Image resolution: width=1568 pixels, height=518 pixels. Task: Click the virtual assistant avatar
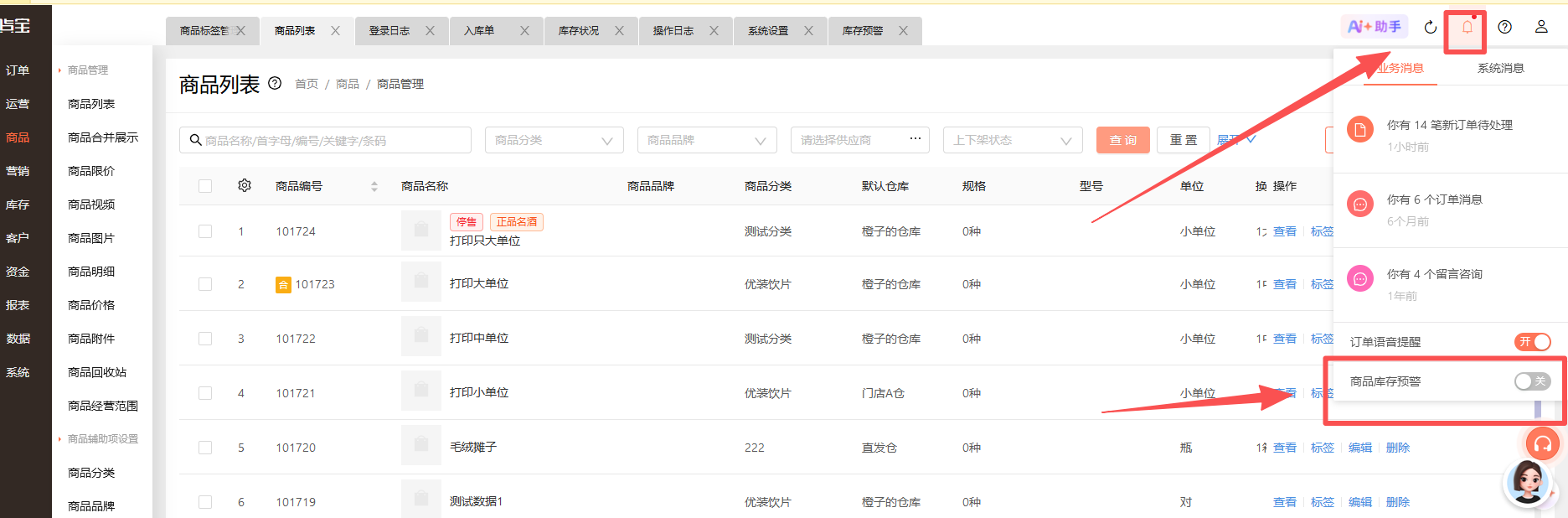[1528, 482]
